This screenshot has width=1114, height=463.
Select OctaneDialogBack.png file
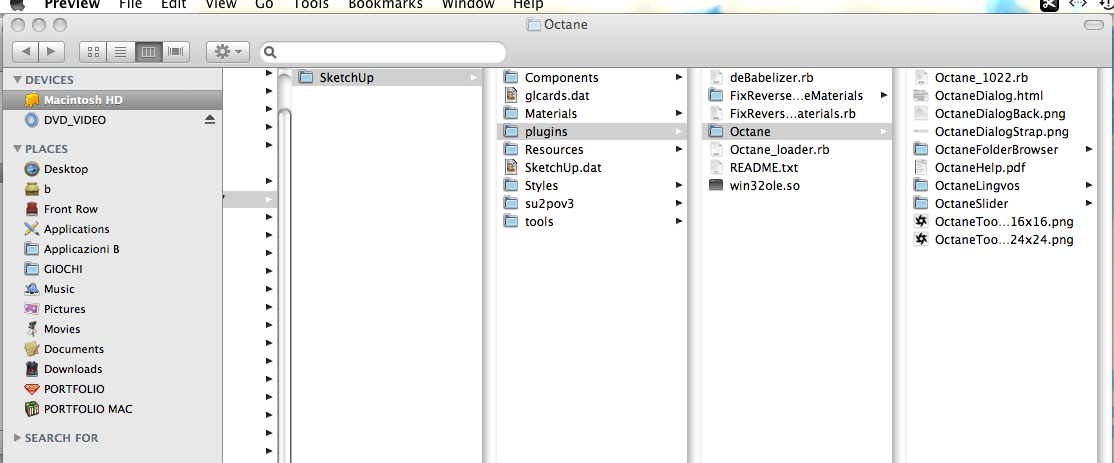tap(1002, 113)
